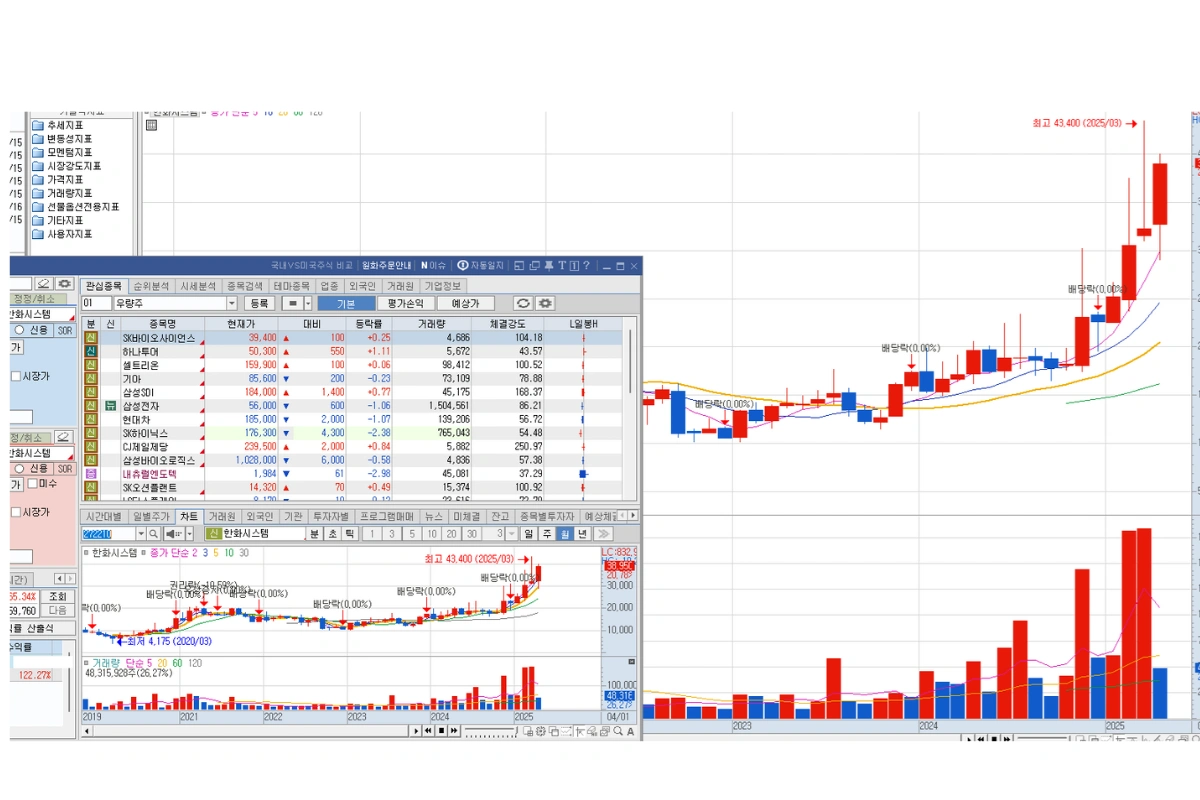
Task: Select the 신용 radio button in blue panel
Action: click(x=19, y=330)
